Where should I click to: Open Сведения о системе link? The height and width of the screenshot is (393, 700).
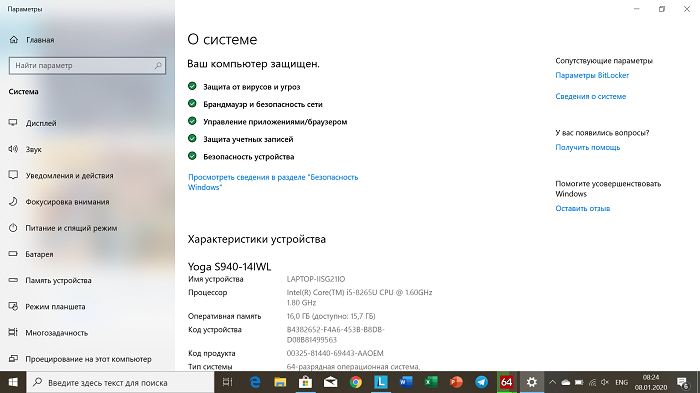591,96
